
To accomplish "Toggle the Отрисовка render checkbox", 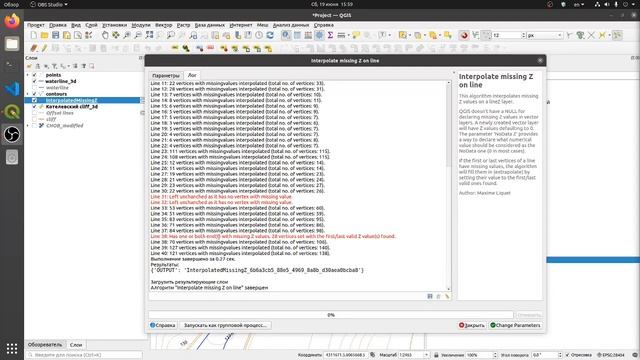I will (567, 355).
